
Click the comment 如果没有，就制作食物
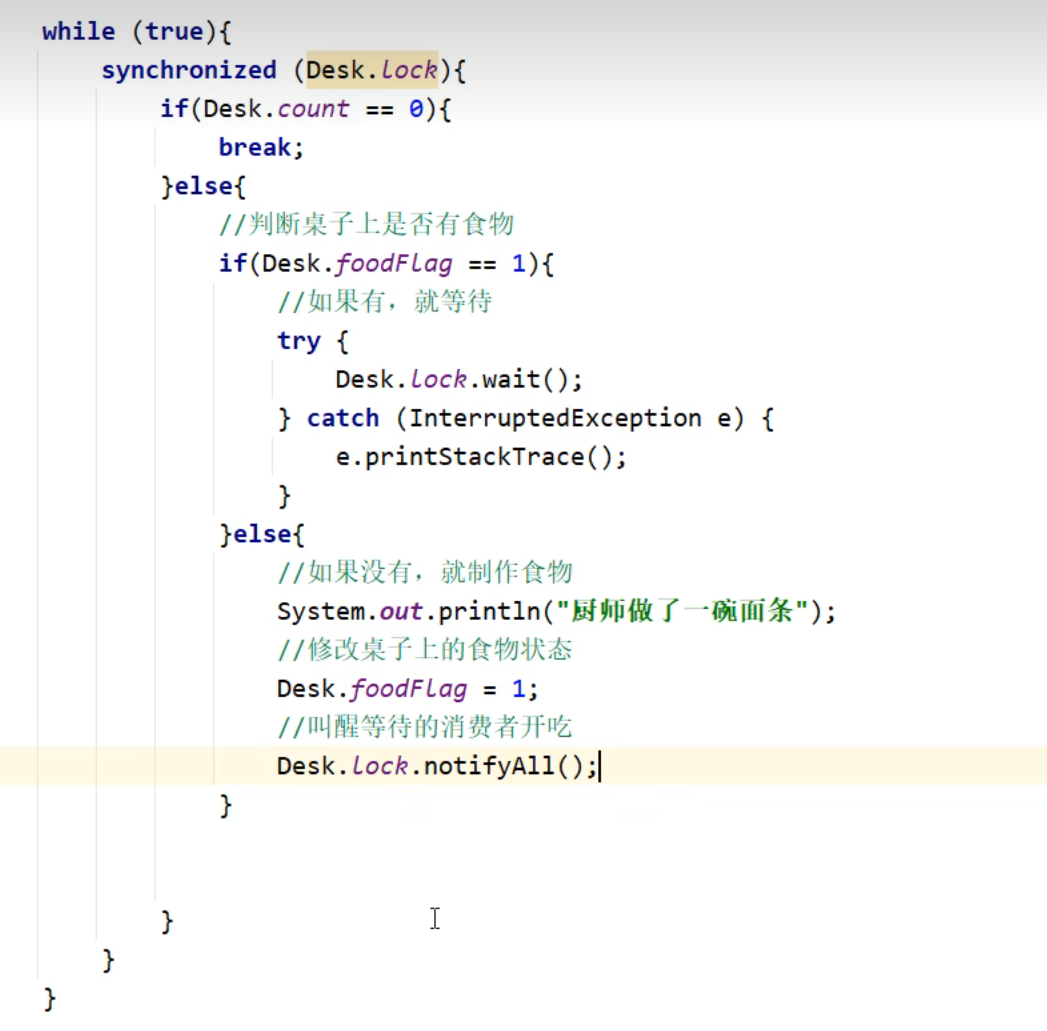click(425, 572)
